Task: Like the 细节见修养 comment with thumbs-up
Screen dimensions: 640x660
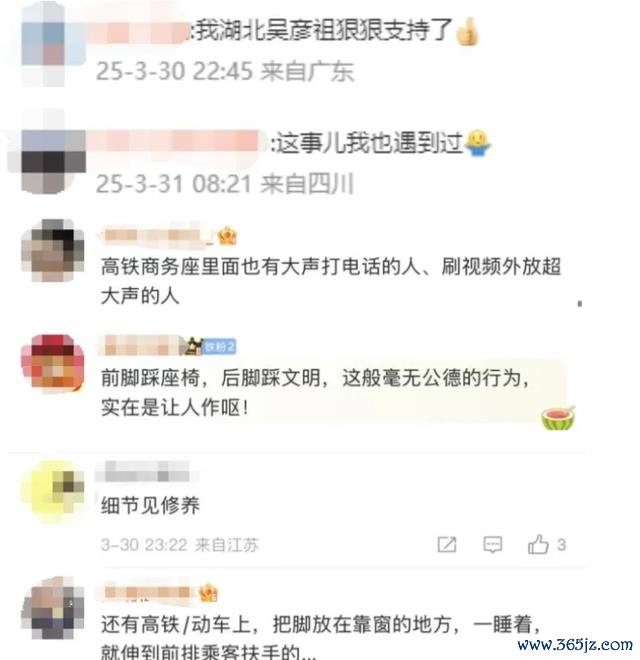Action: (538, 544)
